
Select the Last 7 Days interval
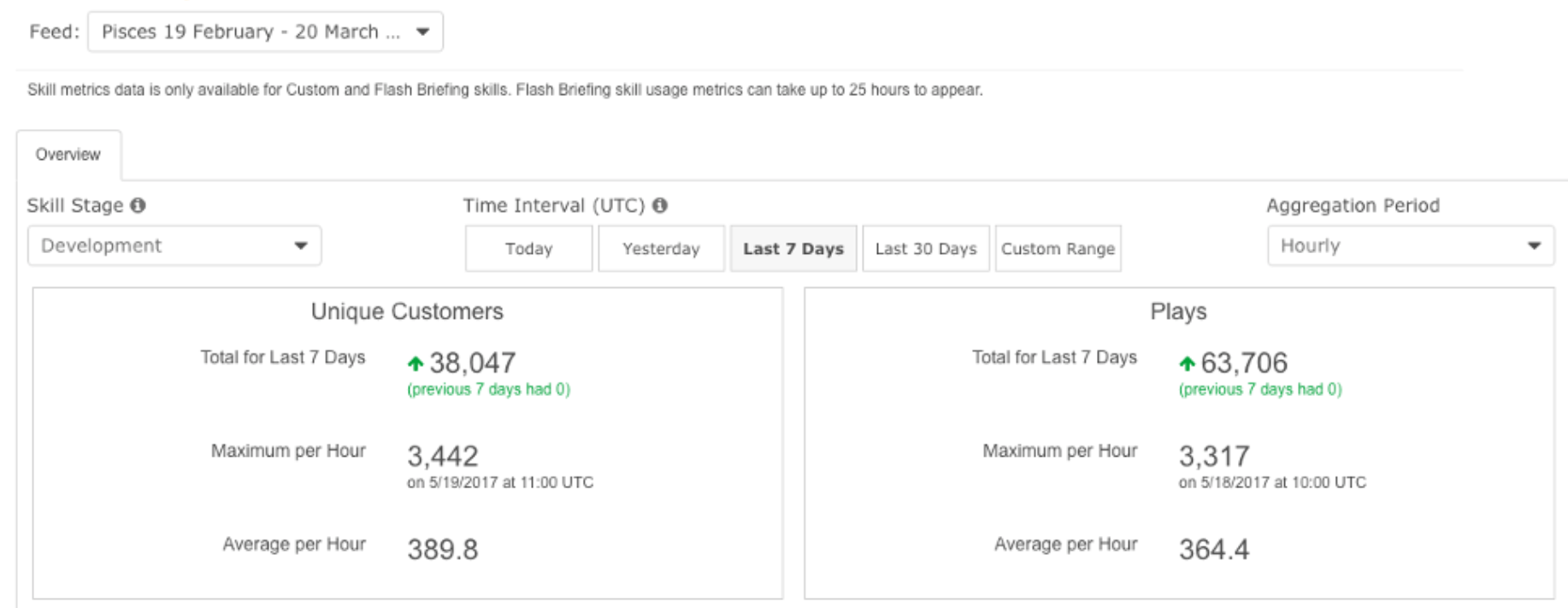pyautogui.click(x=793, y=249)
